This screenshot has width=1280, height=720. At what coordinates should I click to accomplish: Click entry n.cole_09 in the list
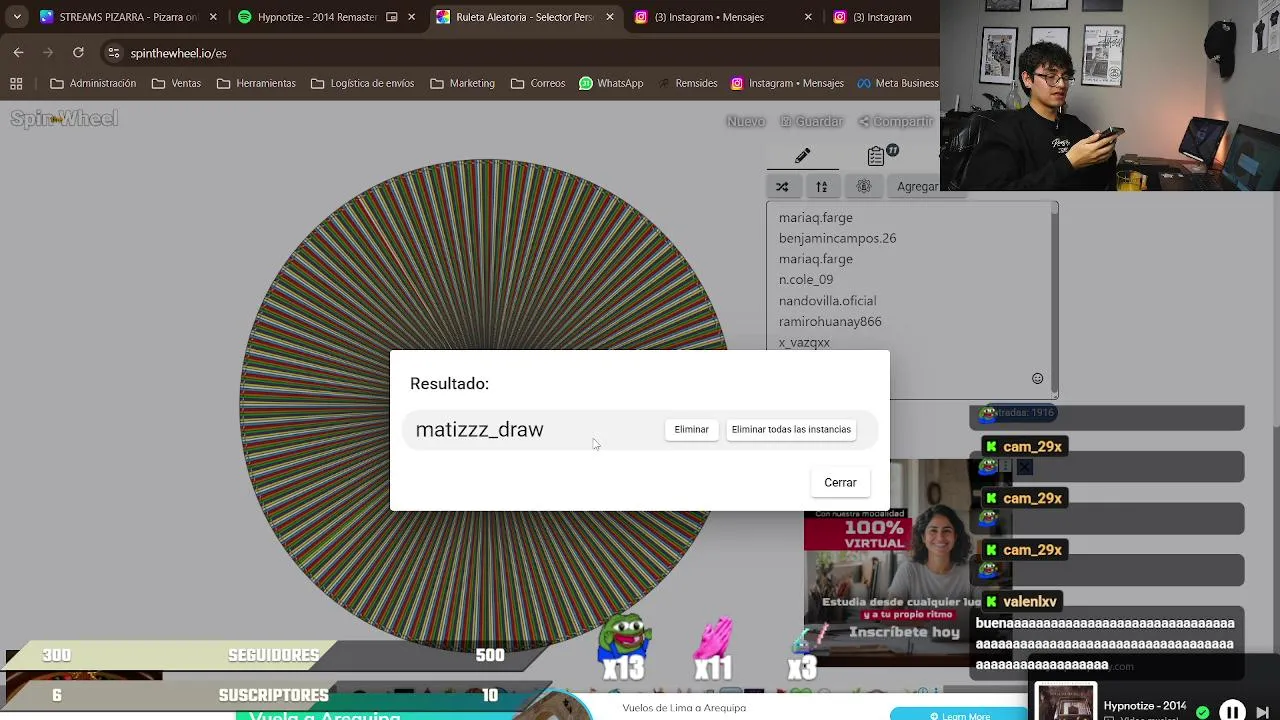point(806,279)
